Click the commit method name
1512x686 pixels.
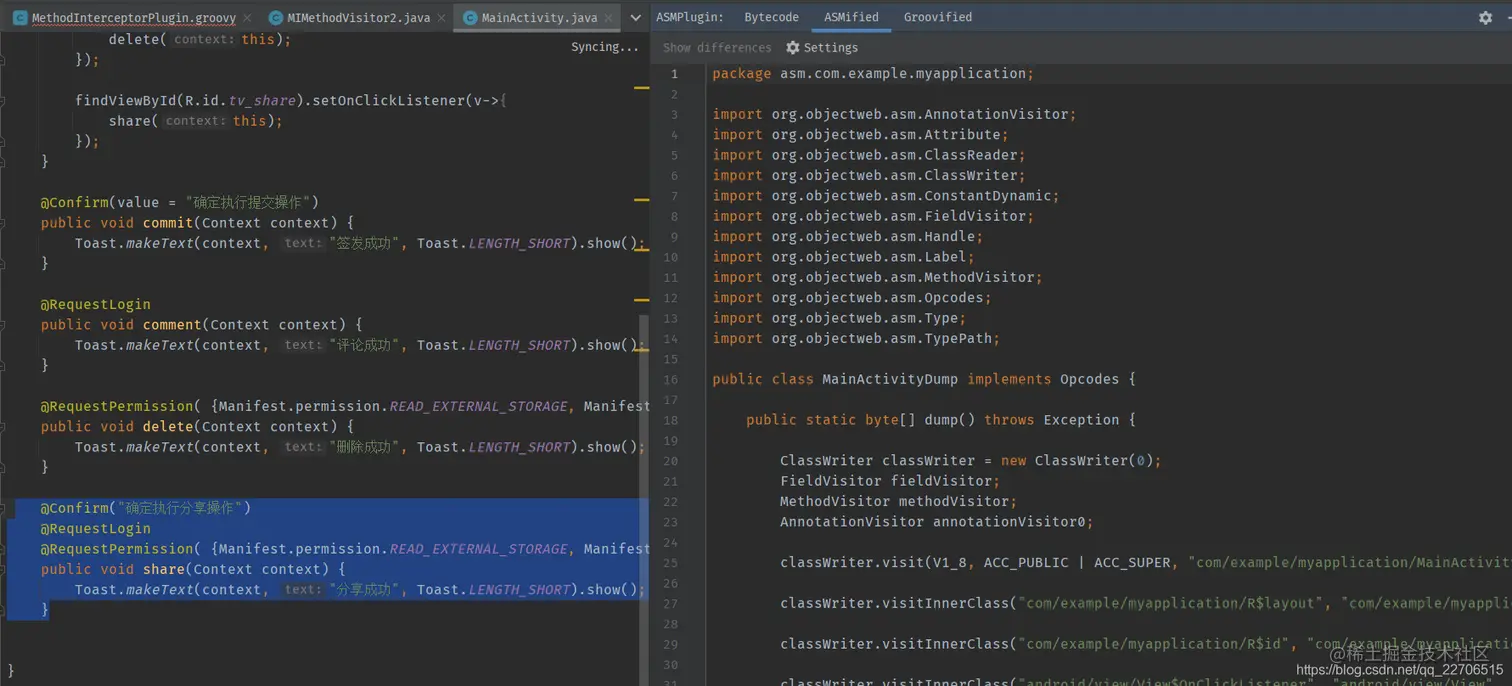(x=168, y=223)
